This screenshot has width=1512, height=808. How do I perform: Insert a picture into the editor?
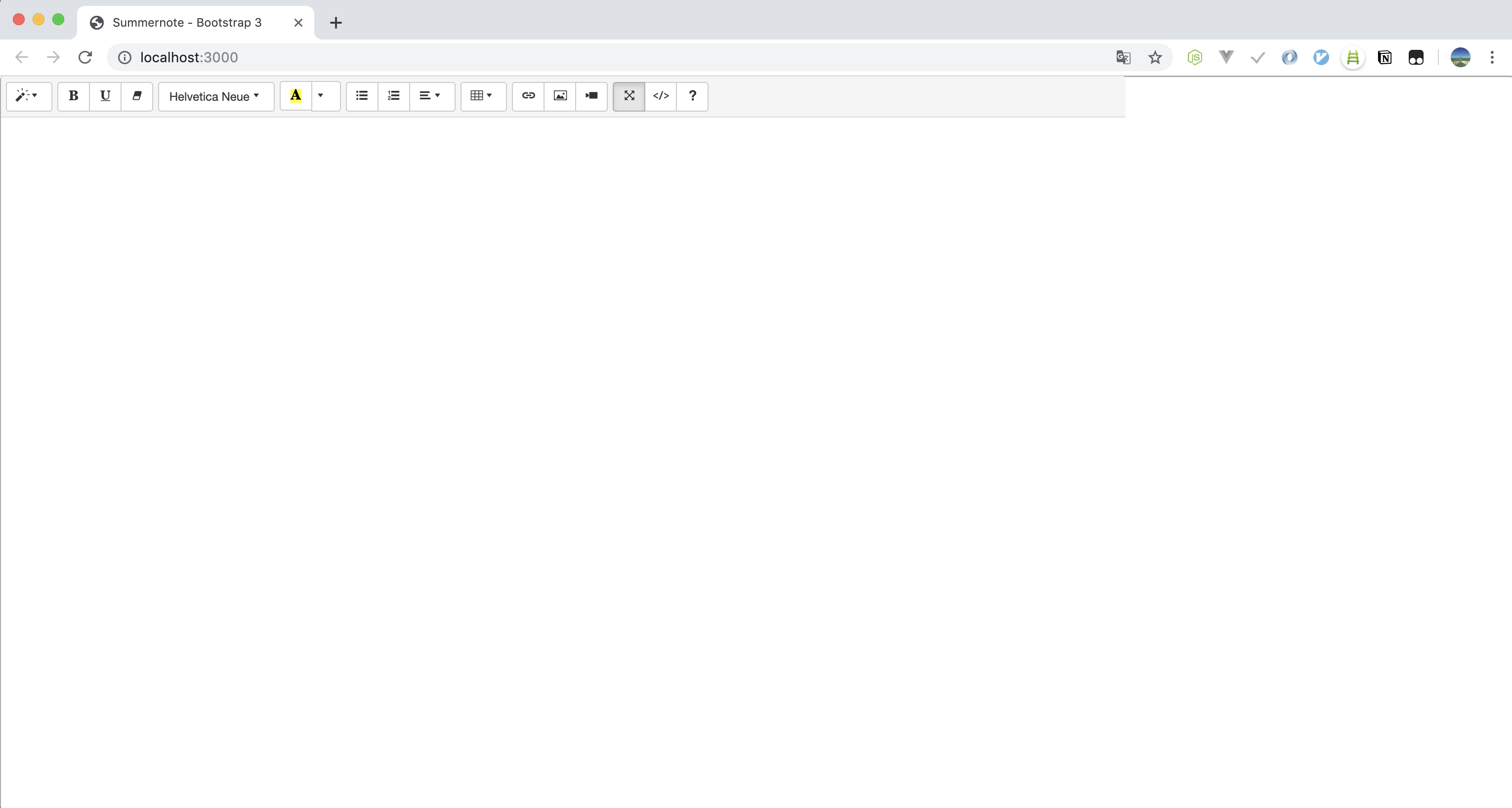tap(560, 96)
